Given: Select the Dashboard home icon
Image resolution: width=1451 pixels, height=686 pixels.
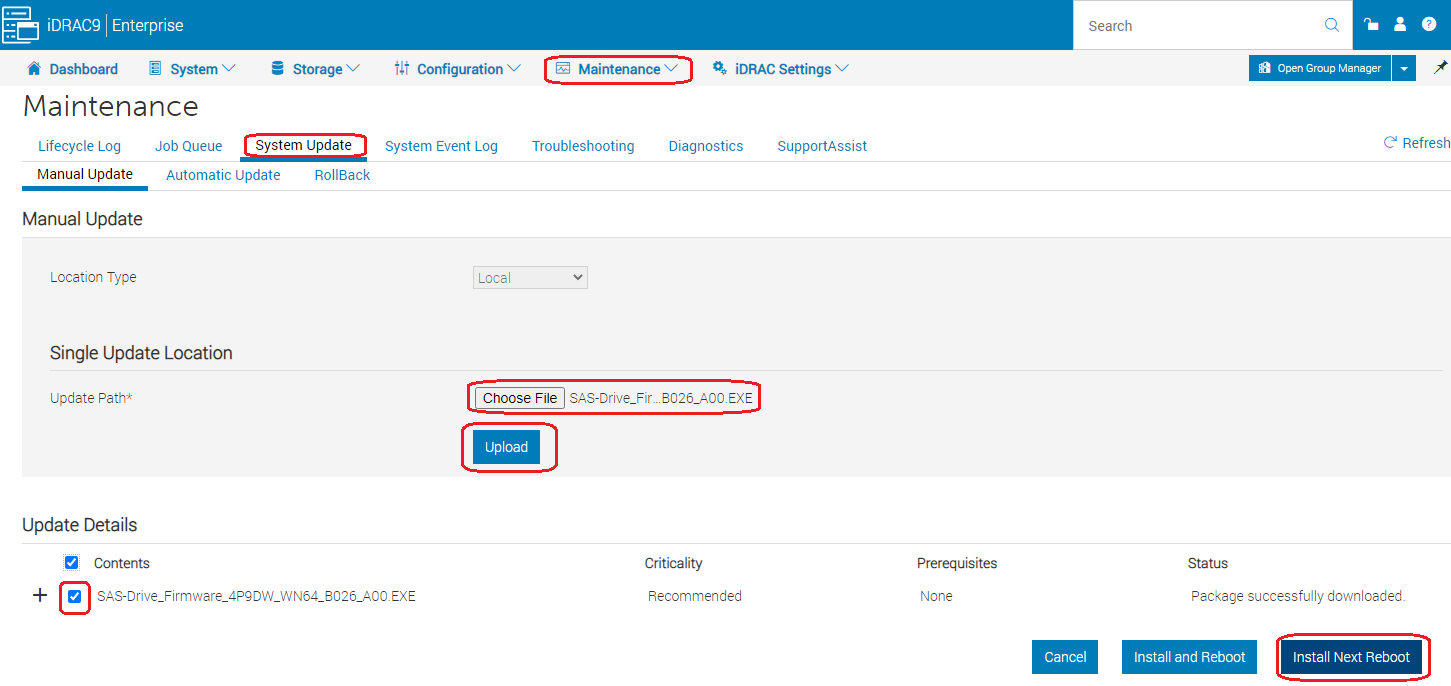Looking at the screenshot, I should pos(33,68).
